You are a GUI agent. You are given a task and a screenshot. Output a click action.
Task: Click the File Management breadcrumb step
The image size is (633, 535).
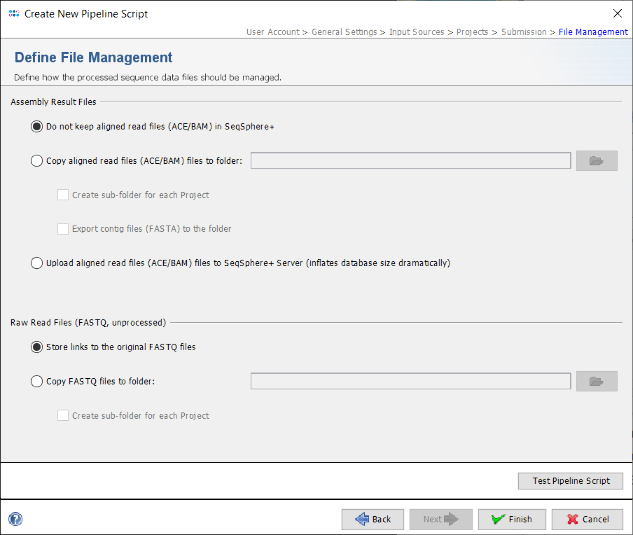[593, 32]
